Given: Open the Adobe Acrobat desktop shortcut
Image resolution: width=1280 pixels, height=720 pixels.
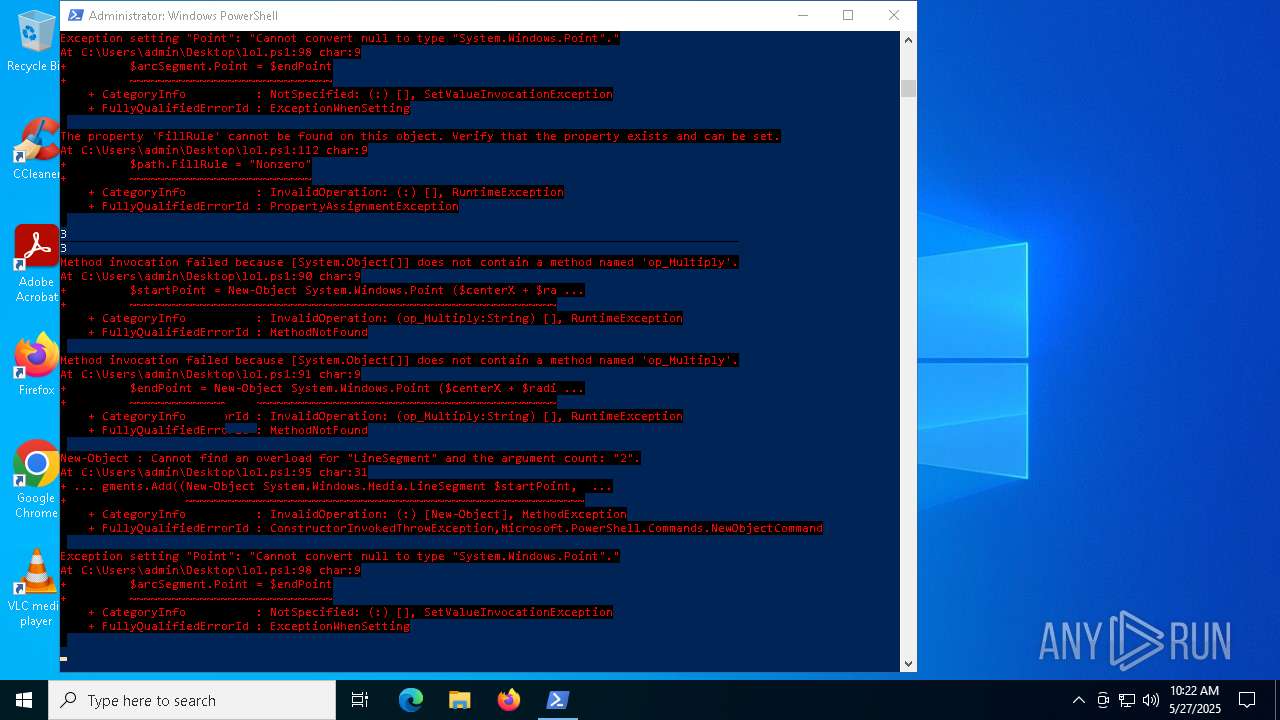Looking at the screenshot, I should (x=35, y=264).
